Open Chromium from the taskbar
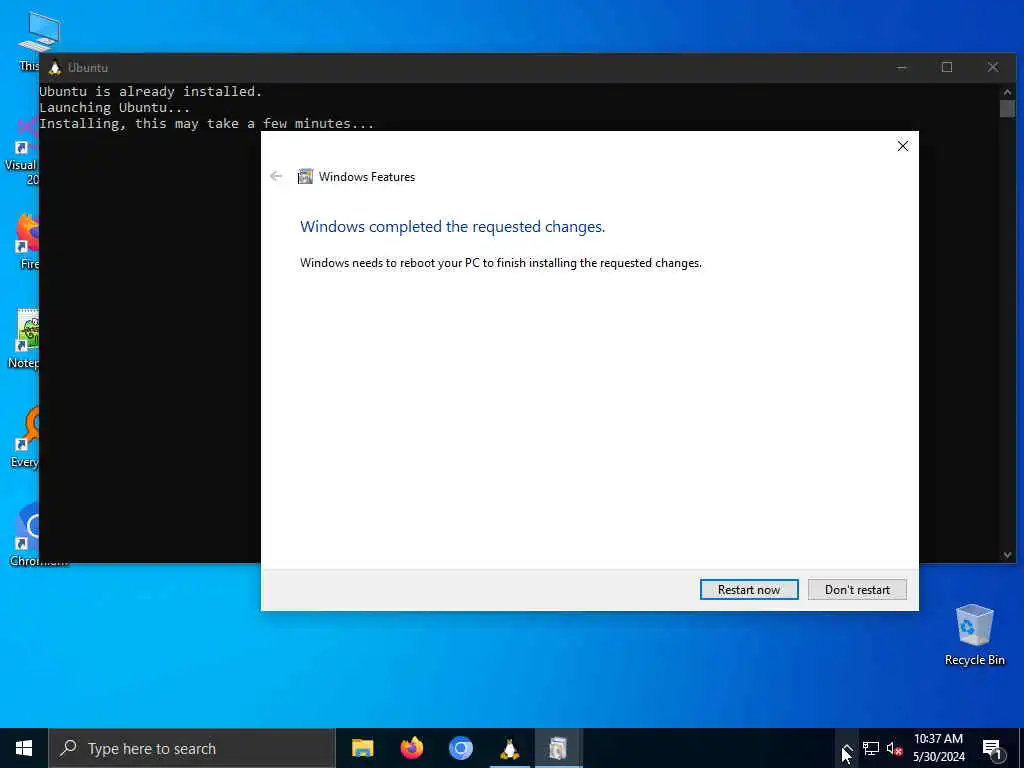 pyautogui.click(x=460, y=748)
